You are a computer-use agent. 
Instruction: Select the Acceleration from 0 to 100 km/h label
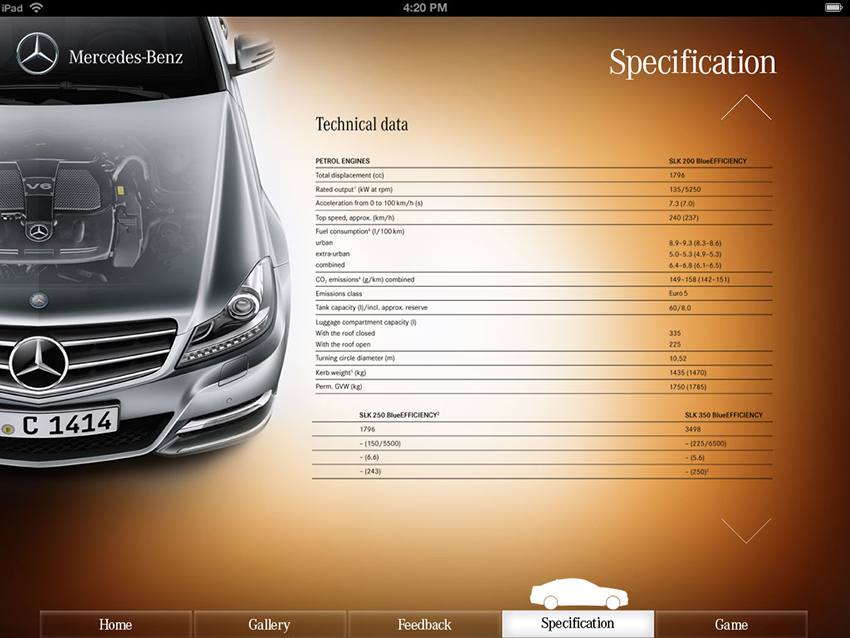pos(369,203)
